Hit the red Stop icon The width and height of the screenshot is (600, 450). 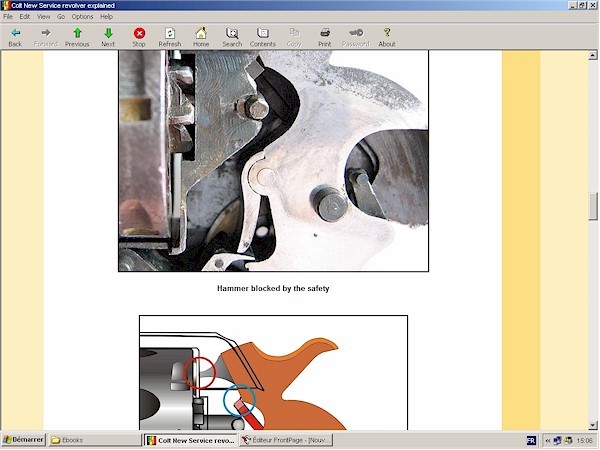pos(139,37)
